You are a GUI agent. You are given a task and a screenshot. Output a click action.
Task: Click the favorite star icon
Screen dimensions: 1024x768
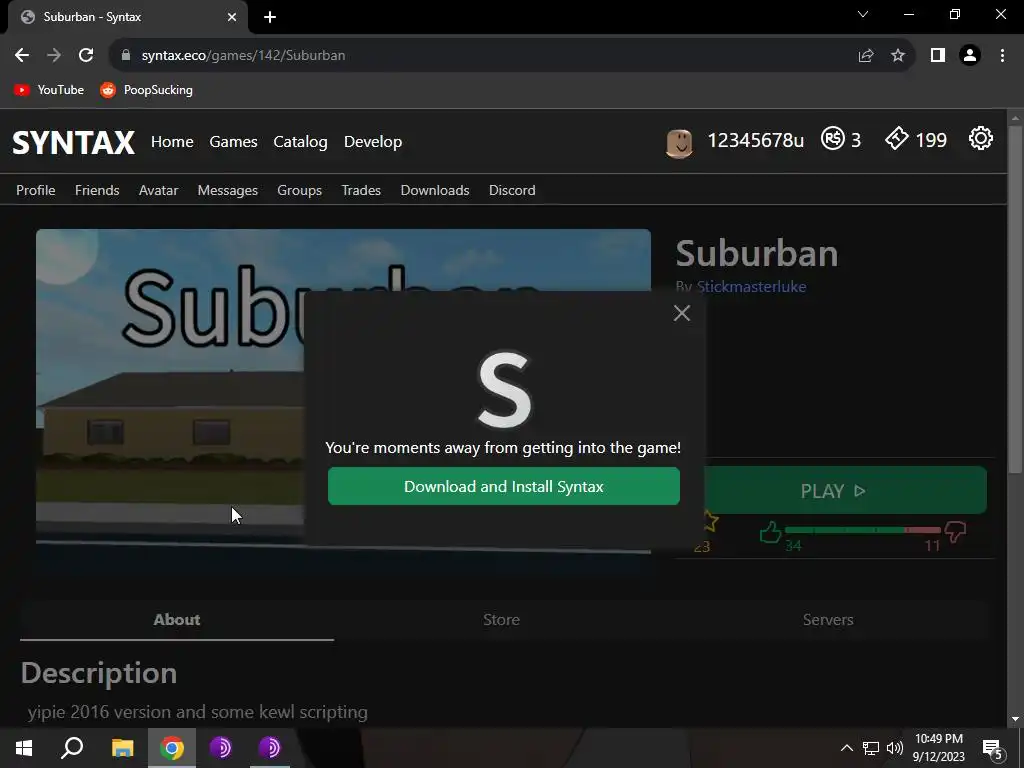tap(711, 521)
